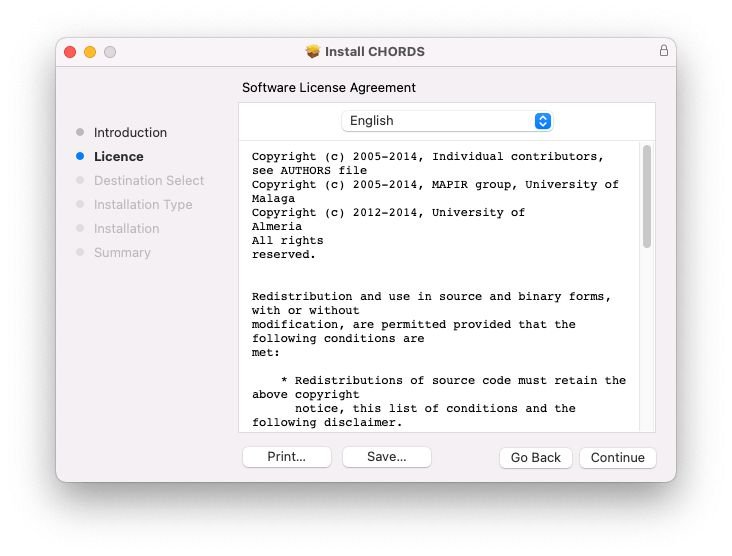Open the English language dropdown
The height and width of the screenshot is (556, 732).
point(447,121)
